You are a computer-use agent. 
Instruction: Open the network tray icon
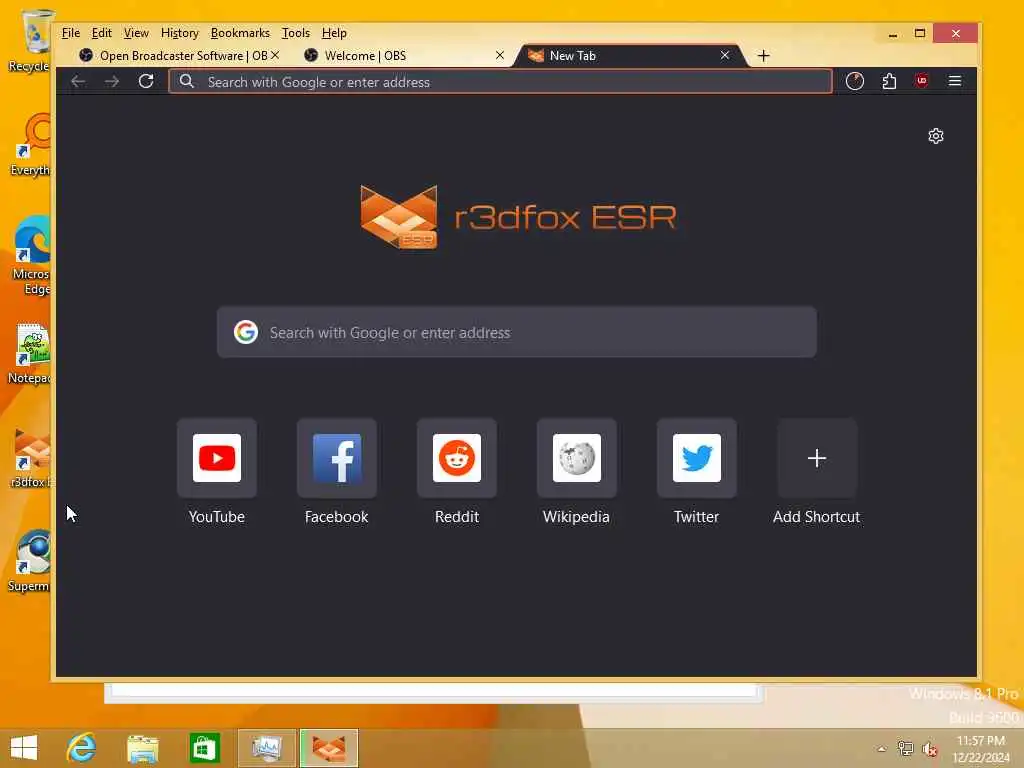[905, 749]
